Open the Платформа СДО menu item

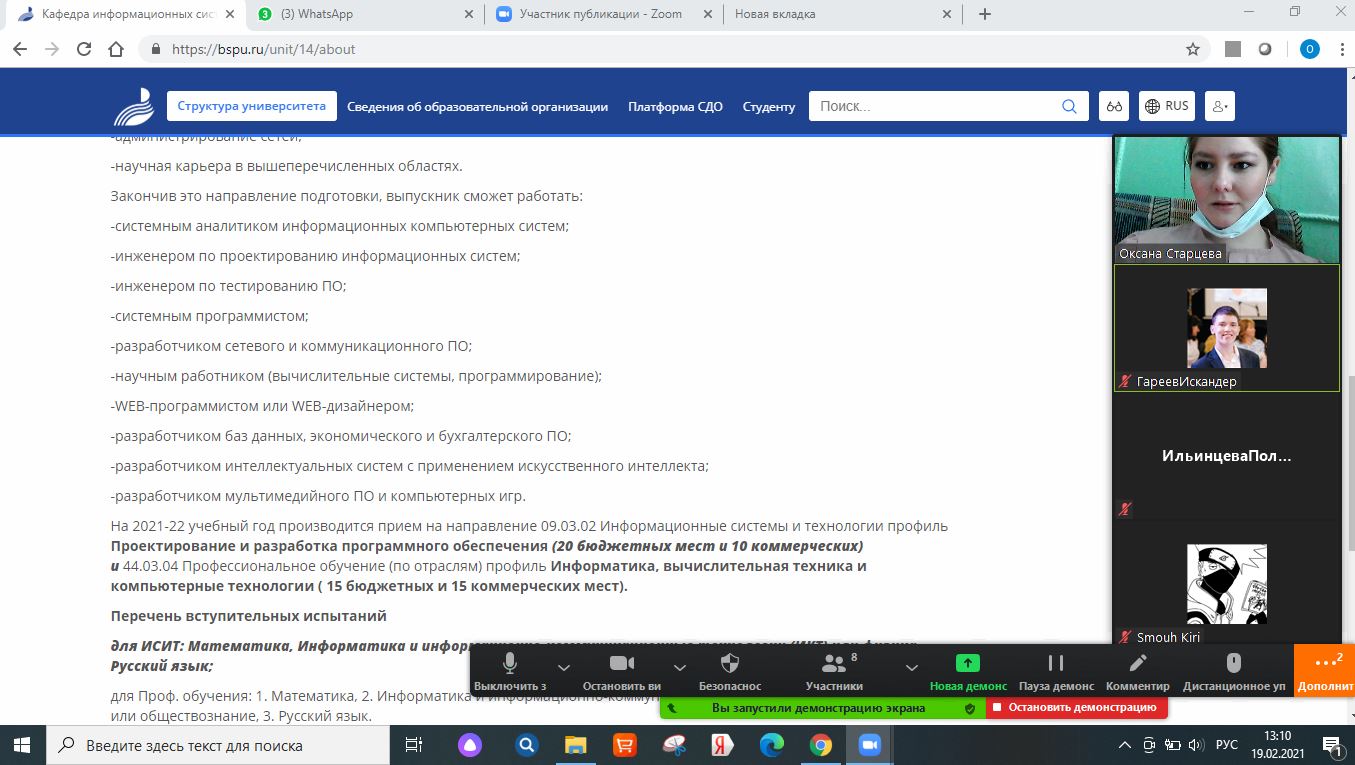(675, 106)
